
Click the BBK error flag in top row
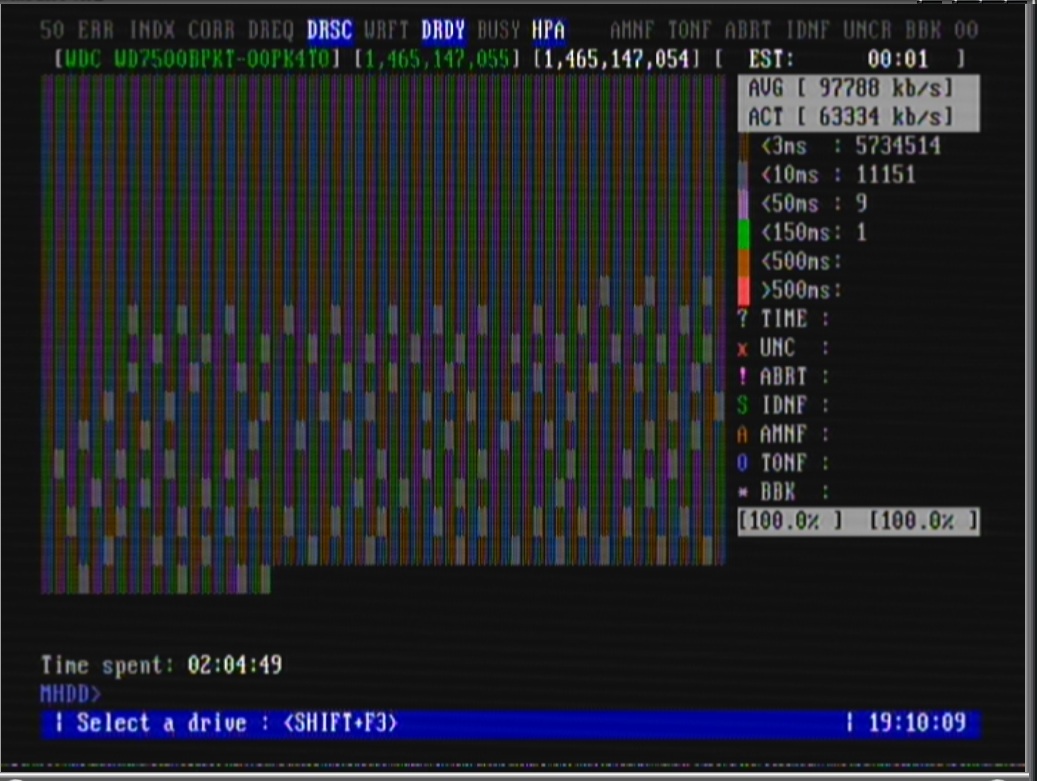pos(923,30)
